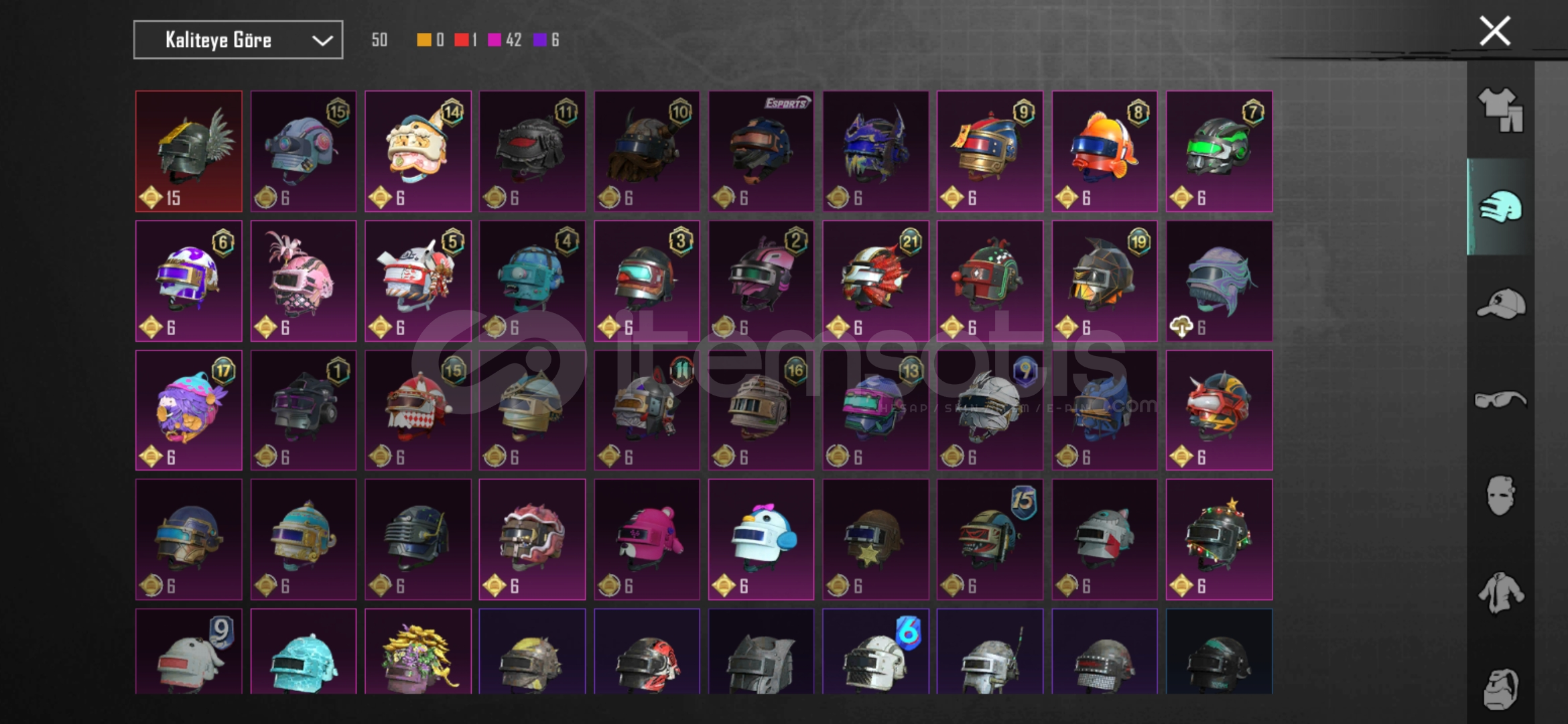This screenshot has height=724, width=1568.
Task: Filter by the purple quality swatch
Action: coord(539,40)
